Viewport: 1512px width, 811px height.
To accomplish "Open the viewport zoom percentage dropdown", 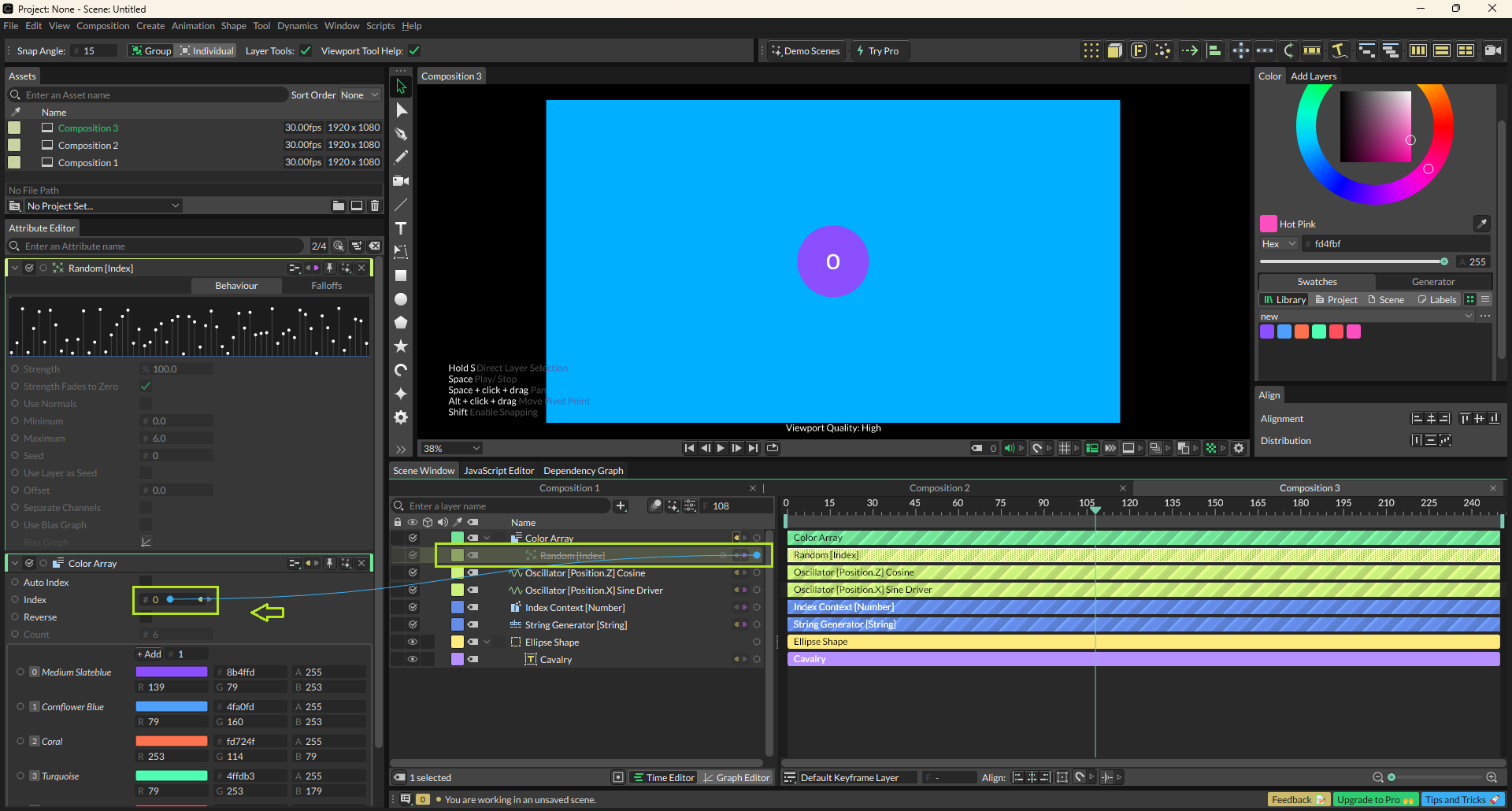I will (451, 448).
